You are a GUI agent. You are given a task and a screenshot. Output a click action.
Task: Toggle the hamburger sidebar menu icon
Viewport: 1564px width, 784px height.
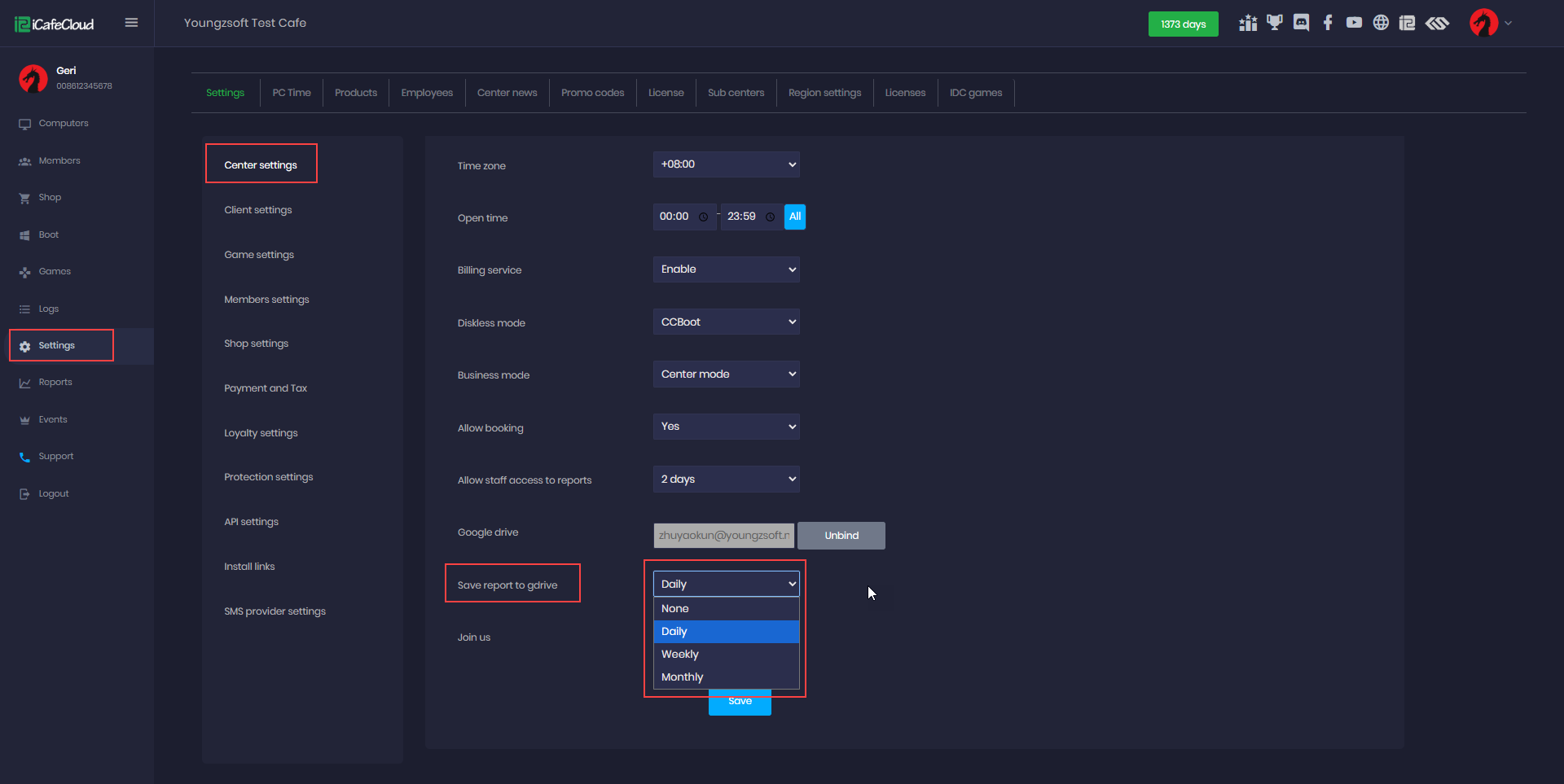pyautogui.click(x=131, y=23)
